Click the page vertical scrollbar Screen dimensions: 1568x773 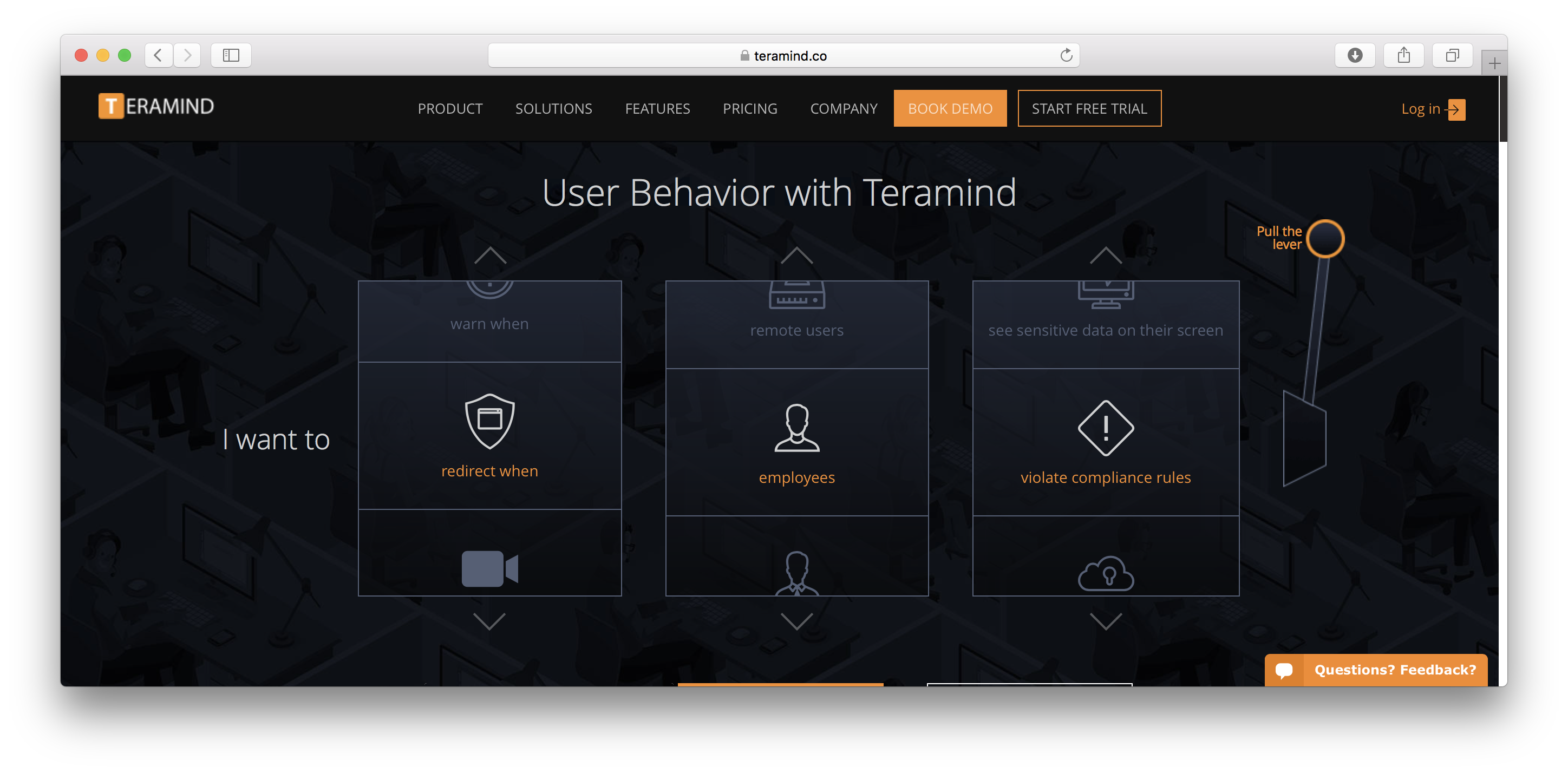pyautogui.click(x=1502, y=109)
